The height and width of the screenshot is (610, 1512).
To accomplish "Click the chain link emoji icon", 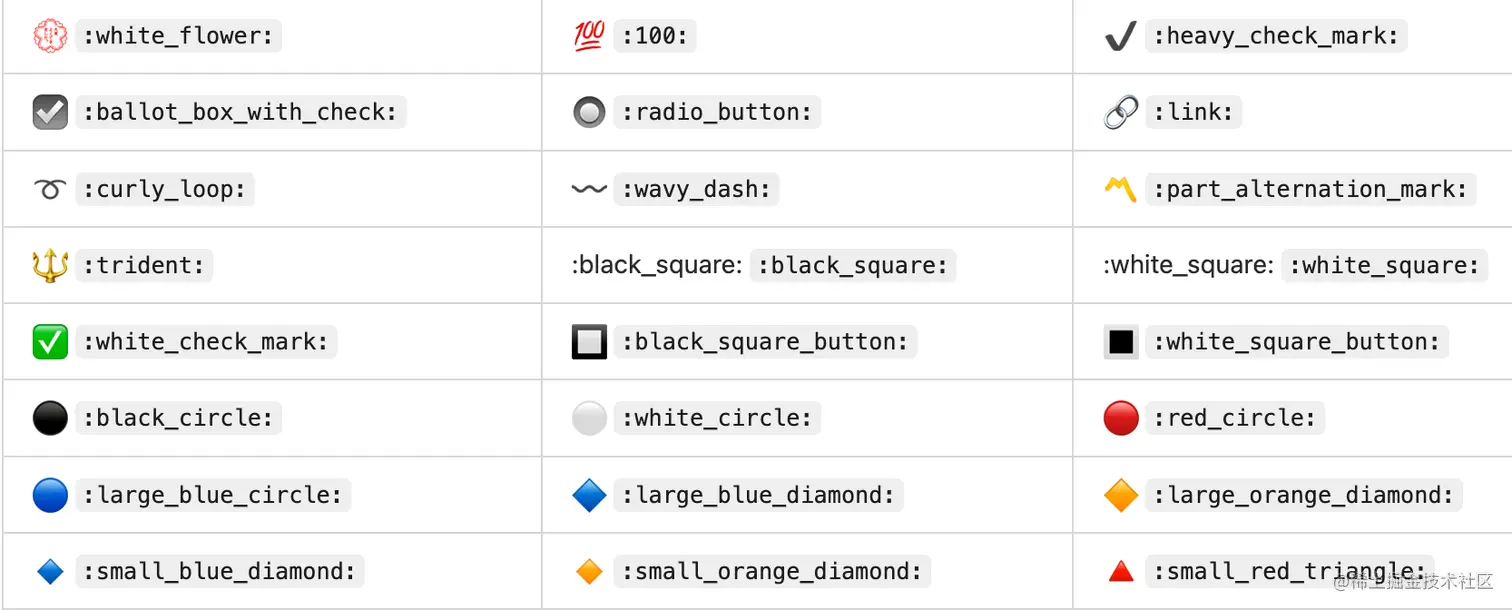I will 1120,112.
